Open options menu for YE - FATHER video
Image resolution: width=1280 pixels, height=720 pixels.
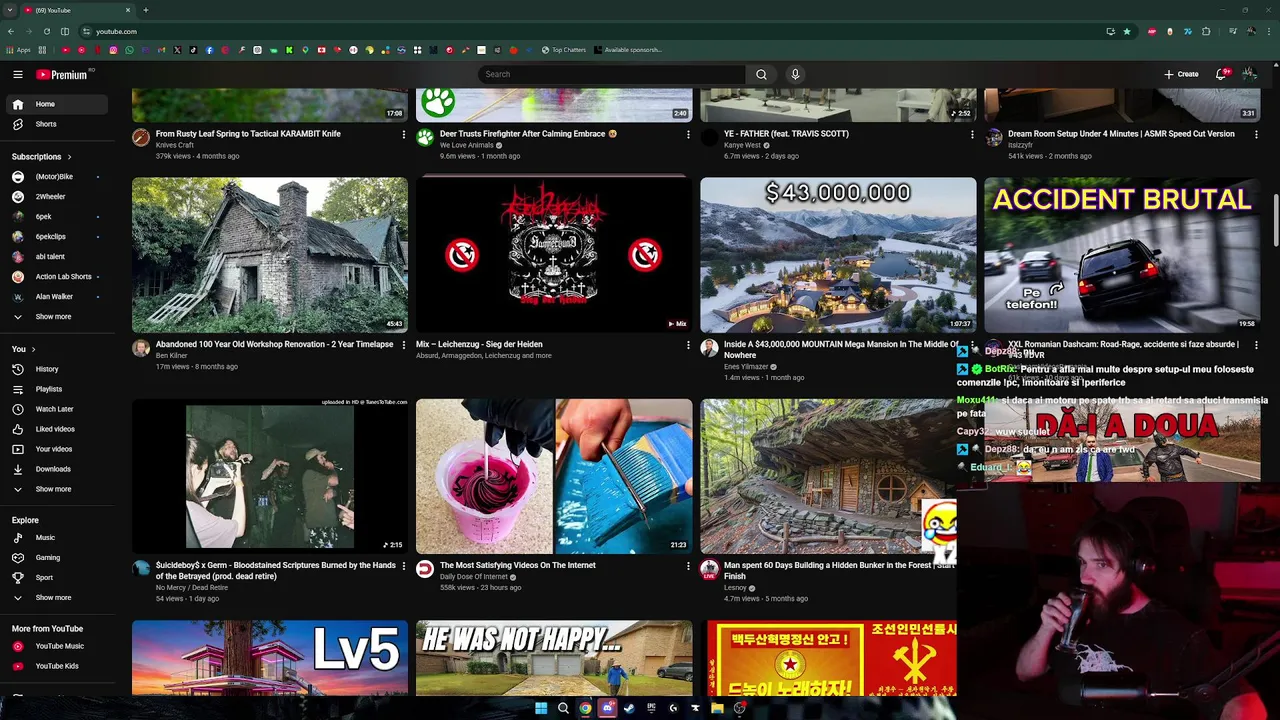[x=972, y=134]
